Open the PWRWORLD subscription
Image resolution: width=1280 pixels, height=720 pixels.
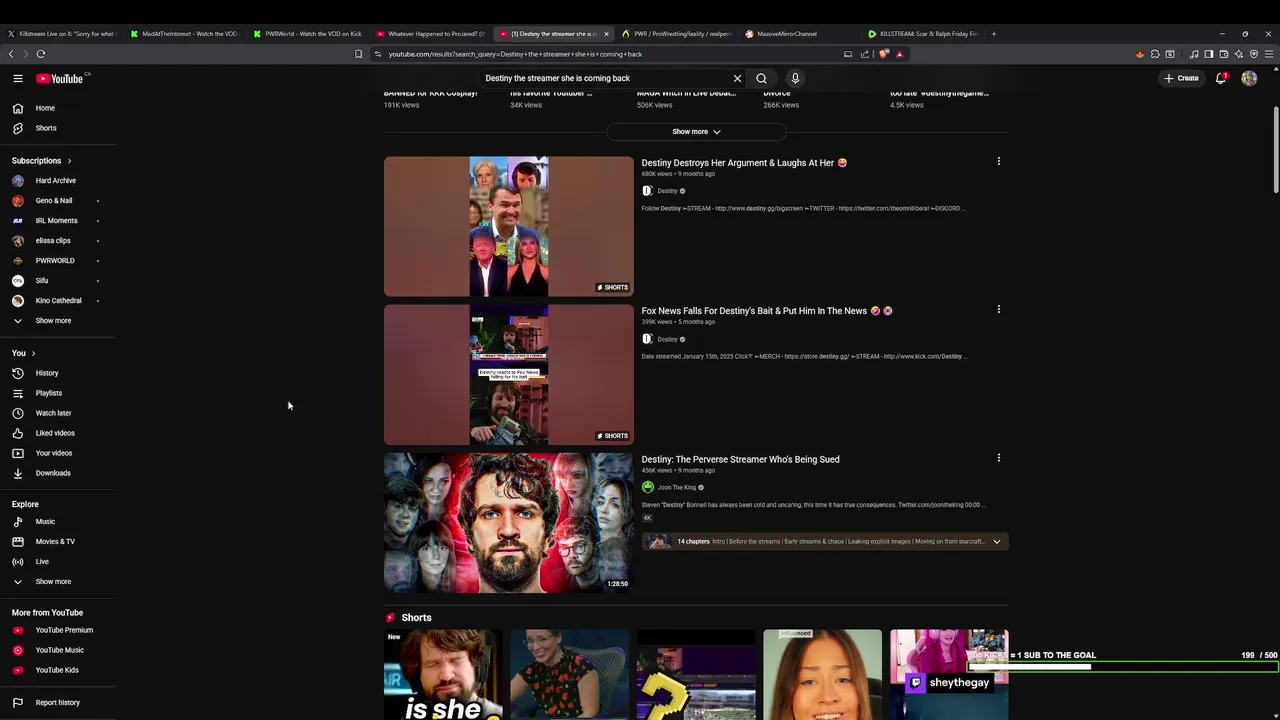(57, 261)
